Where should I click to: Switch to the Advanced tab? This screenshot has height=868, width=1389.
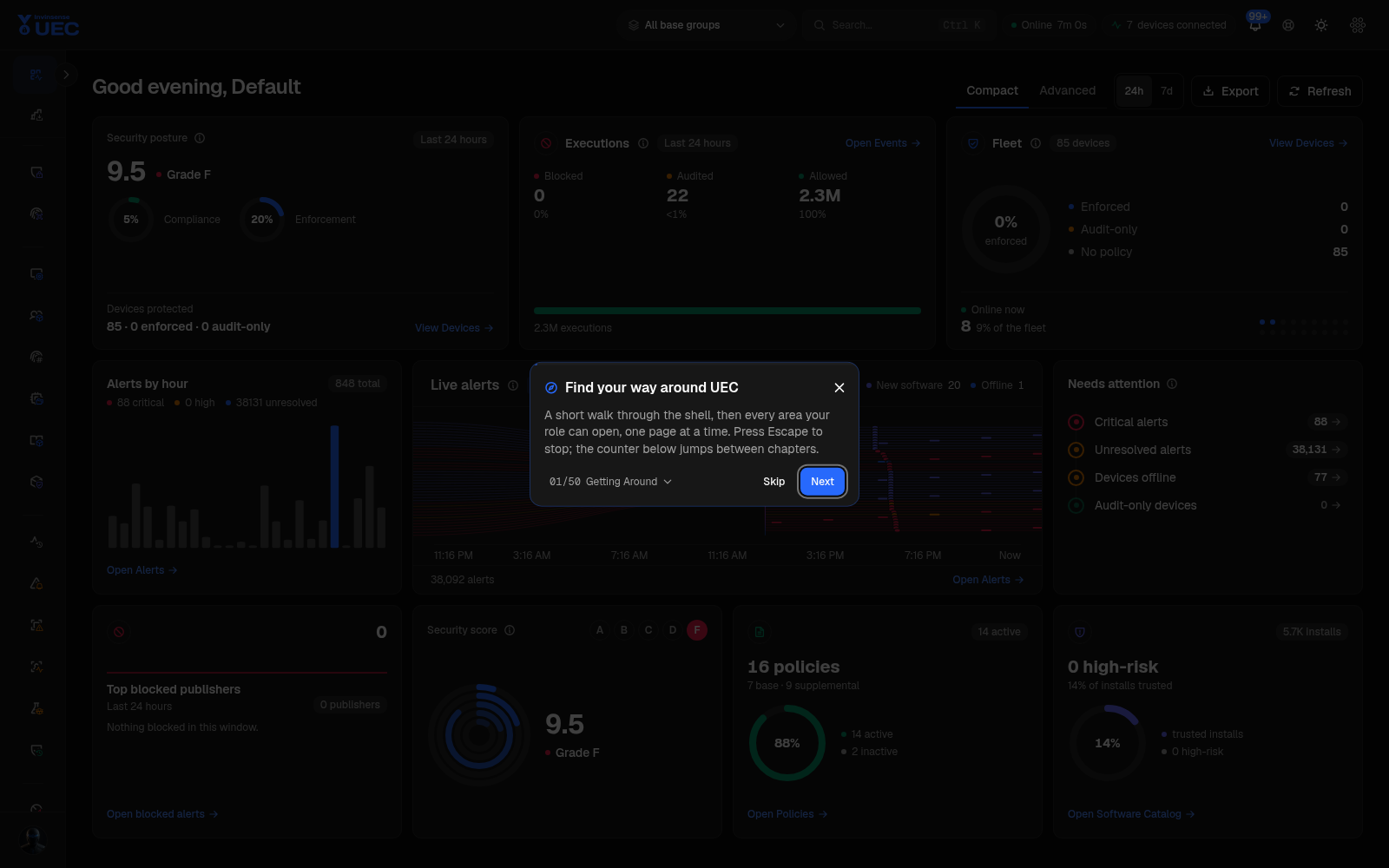[1067, 91]
